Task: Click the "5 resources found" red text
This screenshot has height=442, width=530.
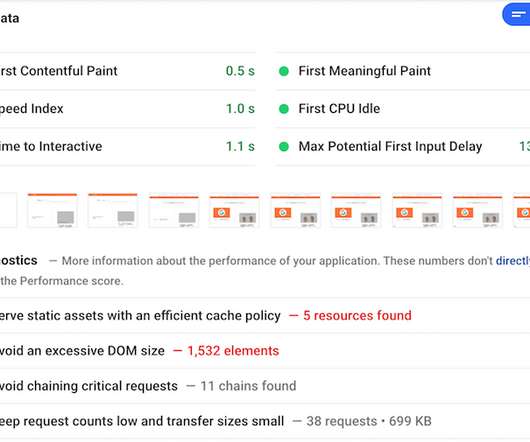Action: click(x=357, y=316)
